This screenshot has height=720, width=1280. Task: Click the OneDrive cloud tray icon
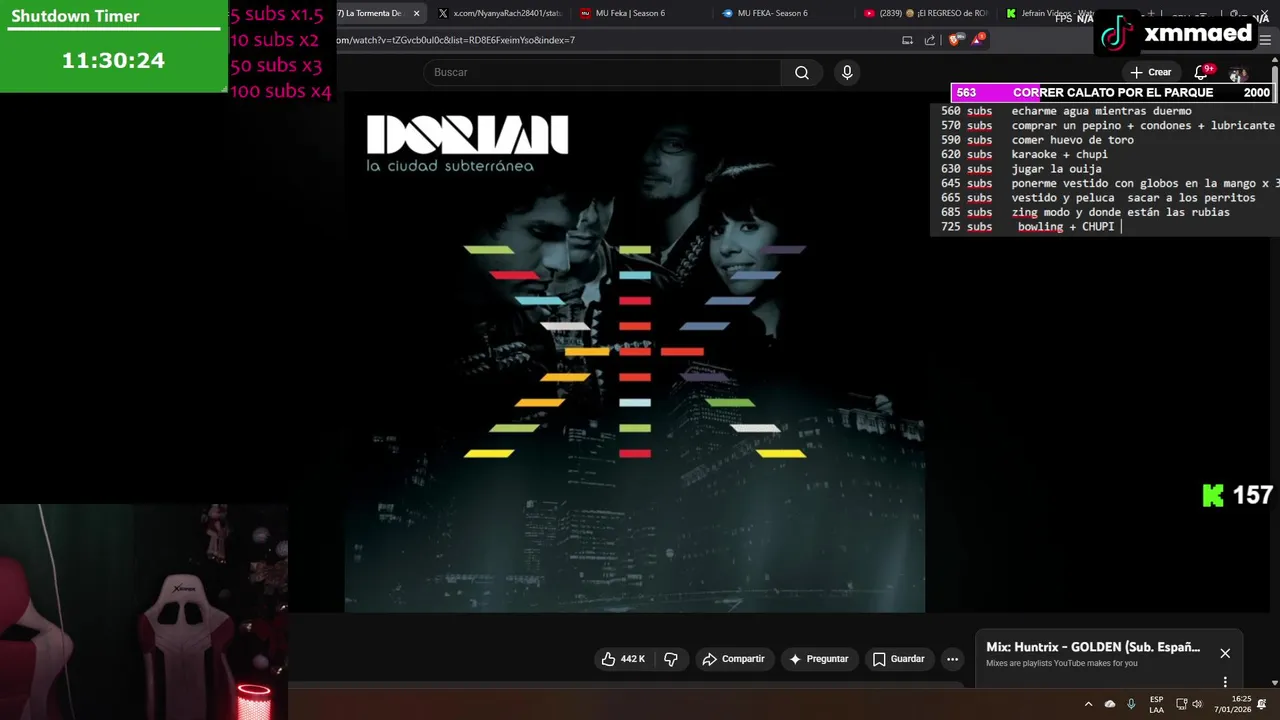tap(1110, 704)
